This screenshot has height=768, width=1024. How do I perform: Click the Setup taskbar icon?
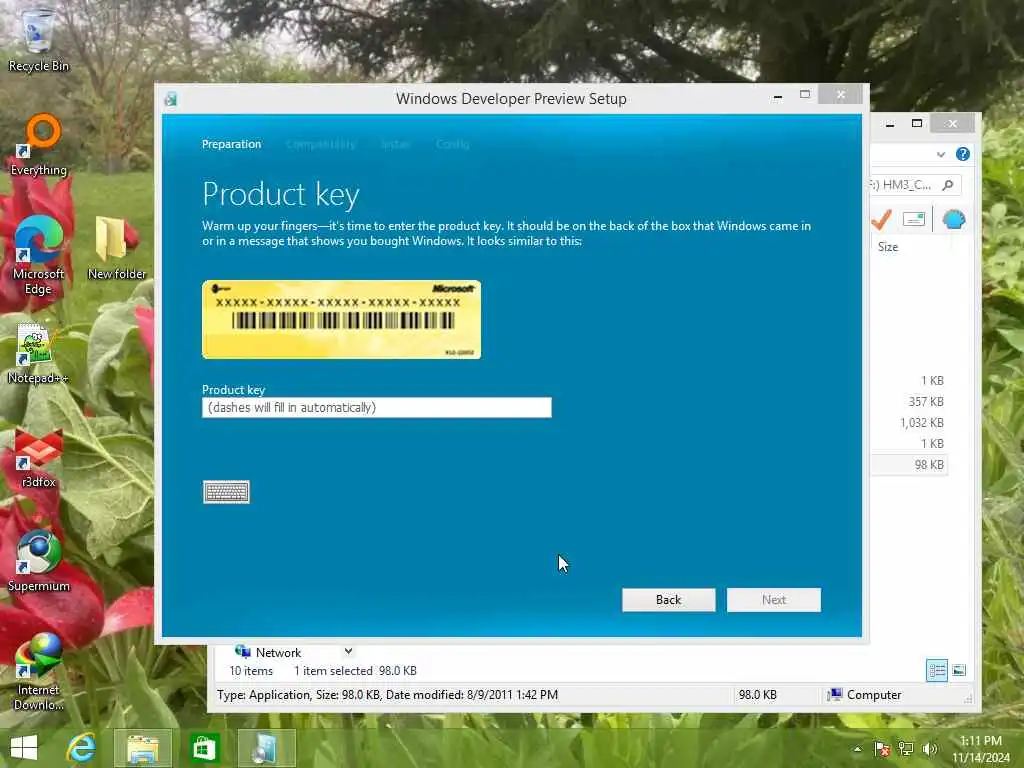266,748
